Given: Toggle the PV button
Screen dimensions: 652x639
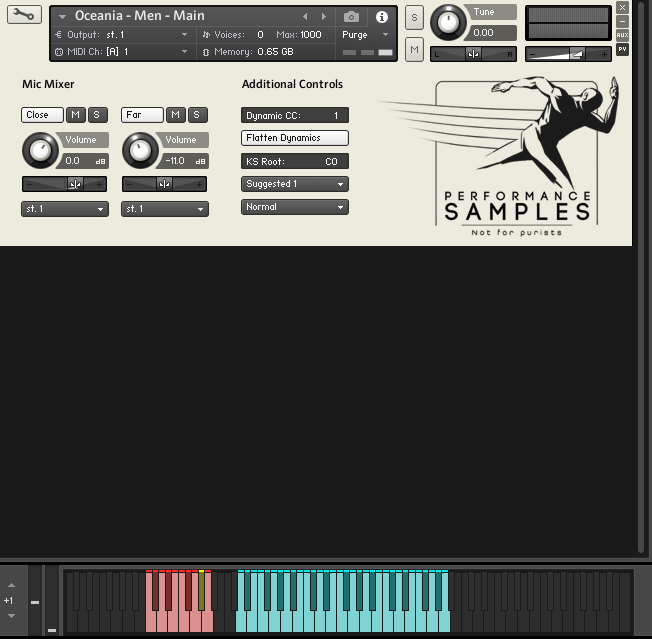Looking at the screenshot, I should click(622, 49).
